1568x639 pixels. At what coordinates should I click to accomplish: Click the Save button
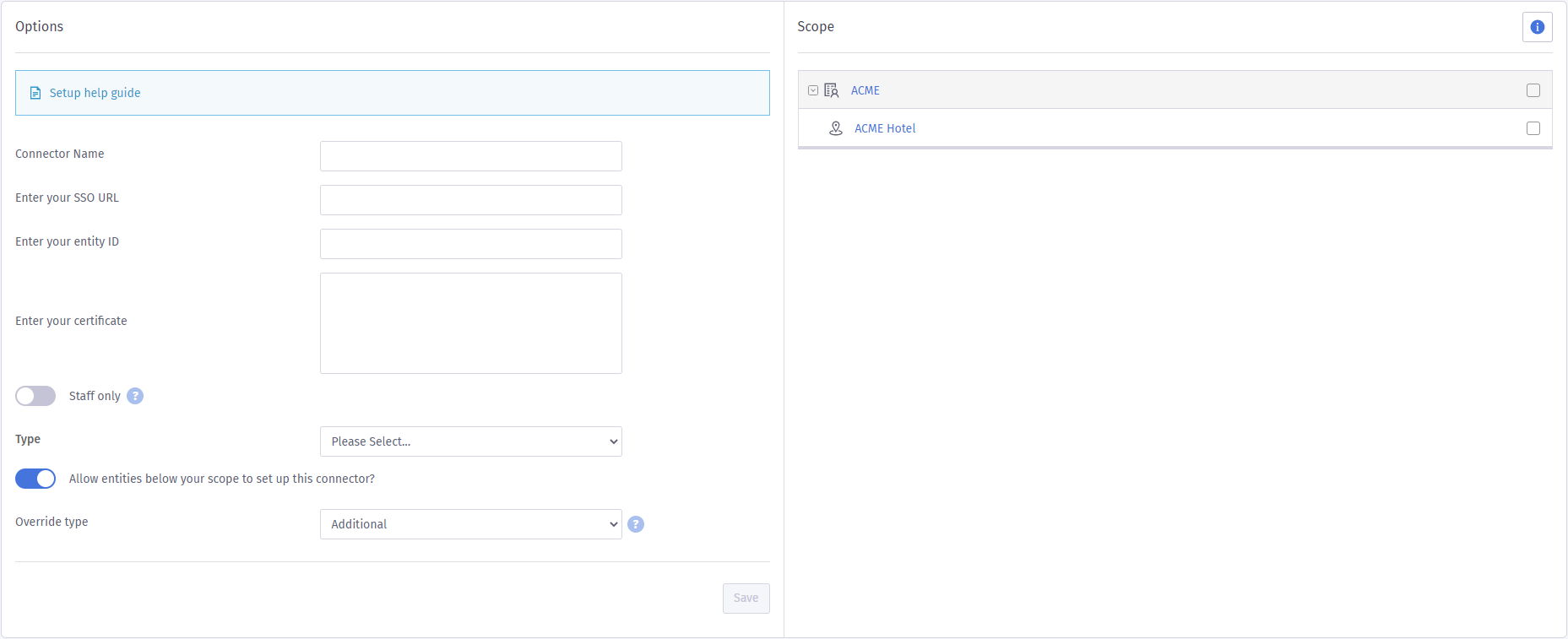point(746,598)
